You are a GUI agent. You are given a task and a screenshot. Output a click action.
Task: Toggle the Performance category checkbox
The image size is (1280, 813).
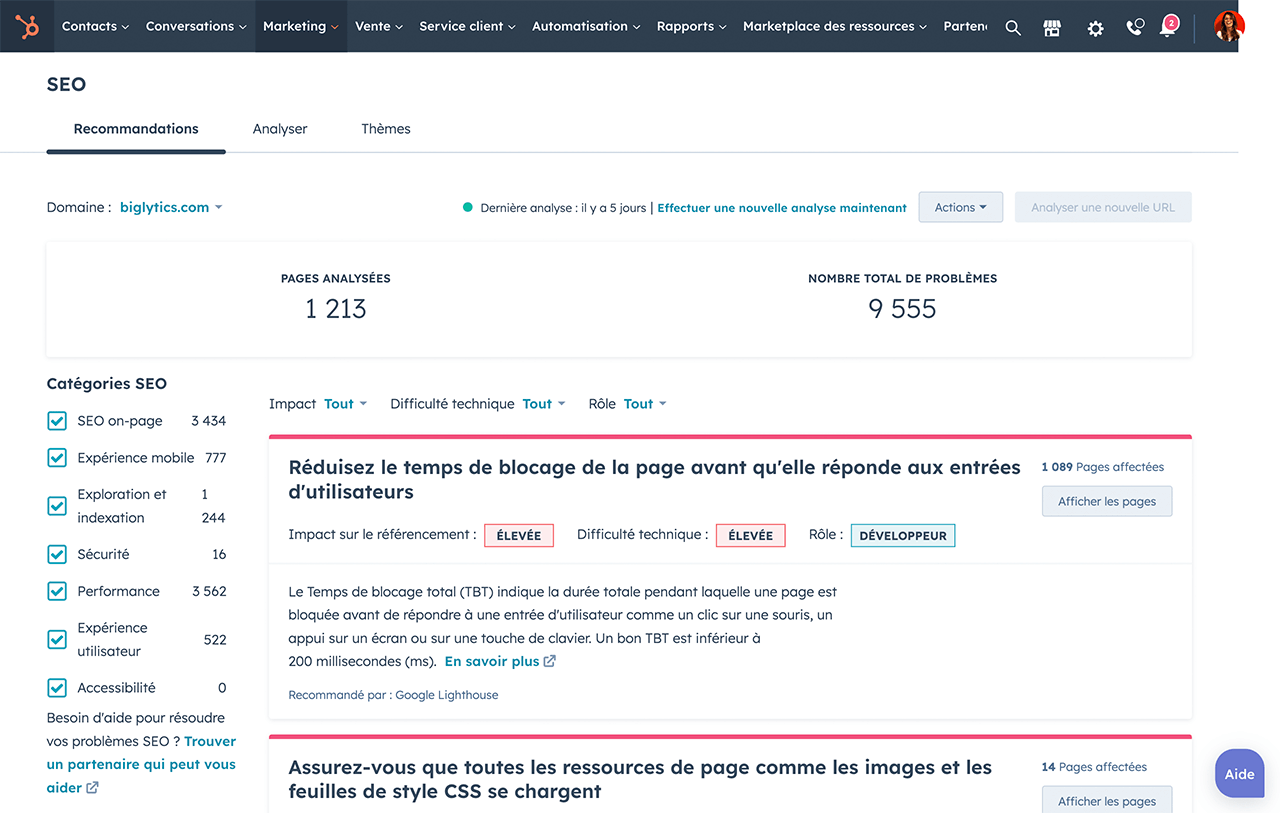57,592
